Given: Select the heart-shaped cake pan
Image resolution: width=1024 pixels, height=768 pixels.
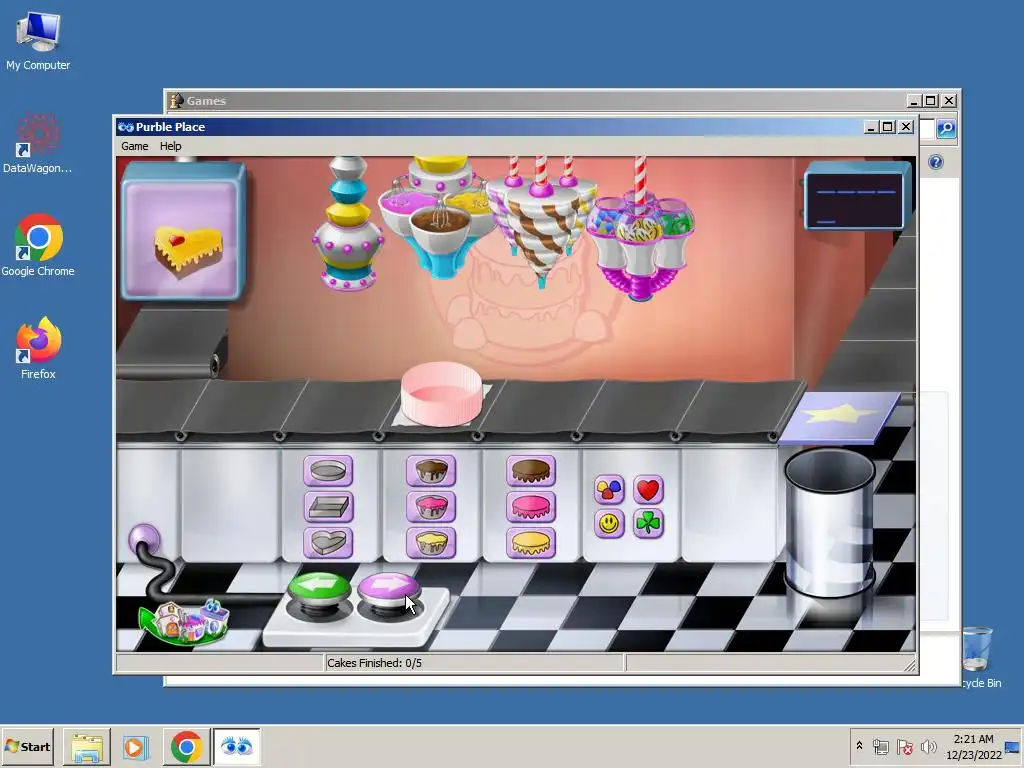Looking at the screenshot, I should coord(328,542).
